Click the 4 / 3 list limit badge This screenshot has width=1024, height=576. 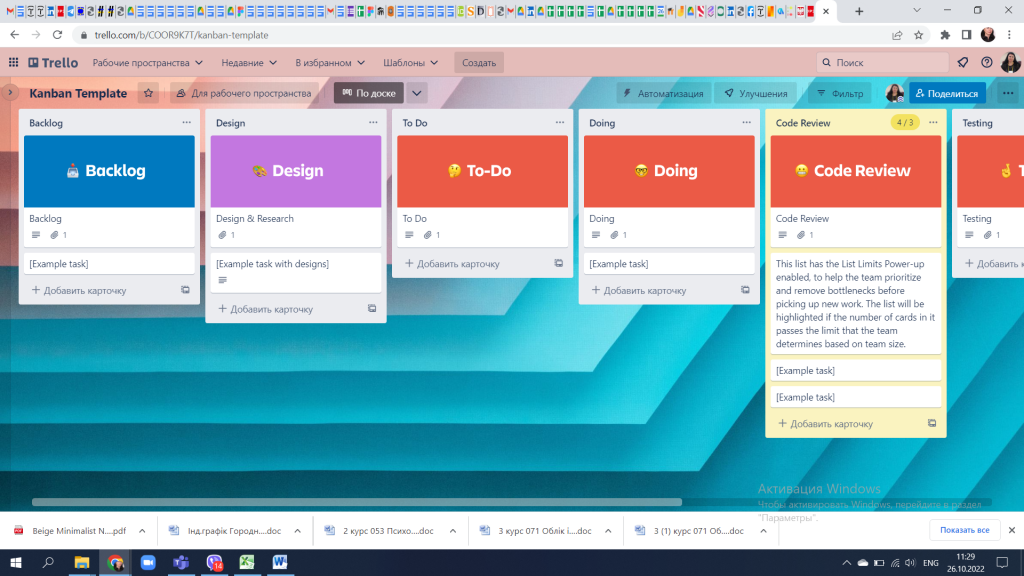[905, 122]
